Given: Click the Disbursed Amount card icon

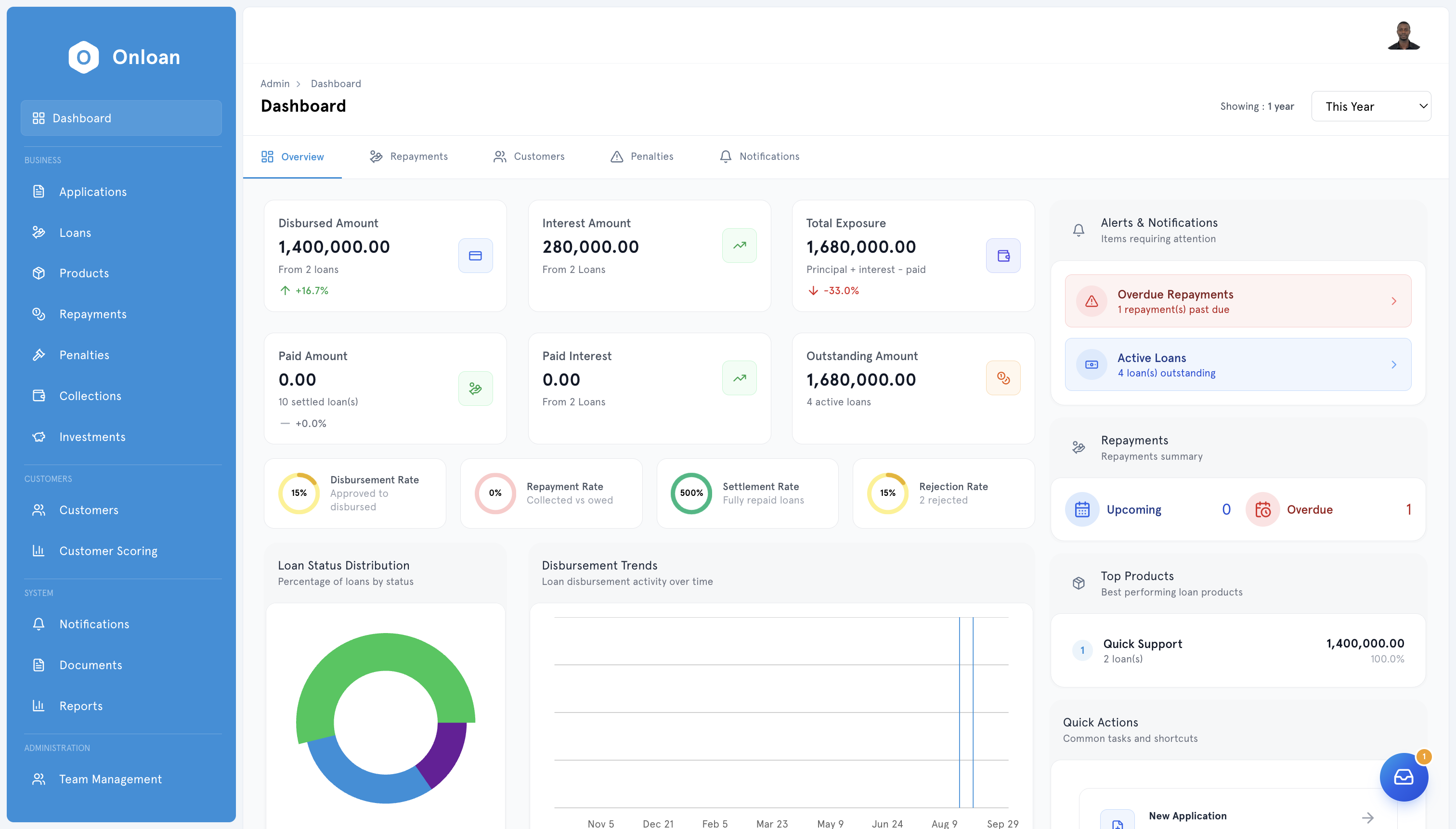Looking at the screenshot, I should pos(476,256).
